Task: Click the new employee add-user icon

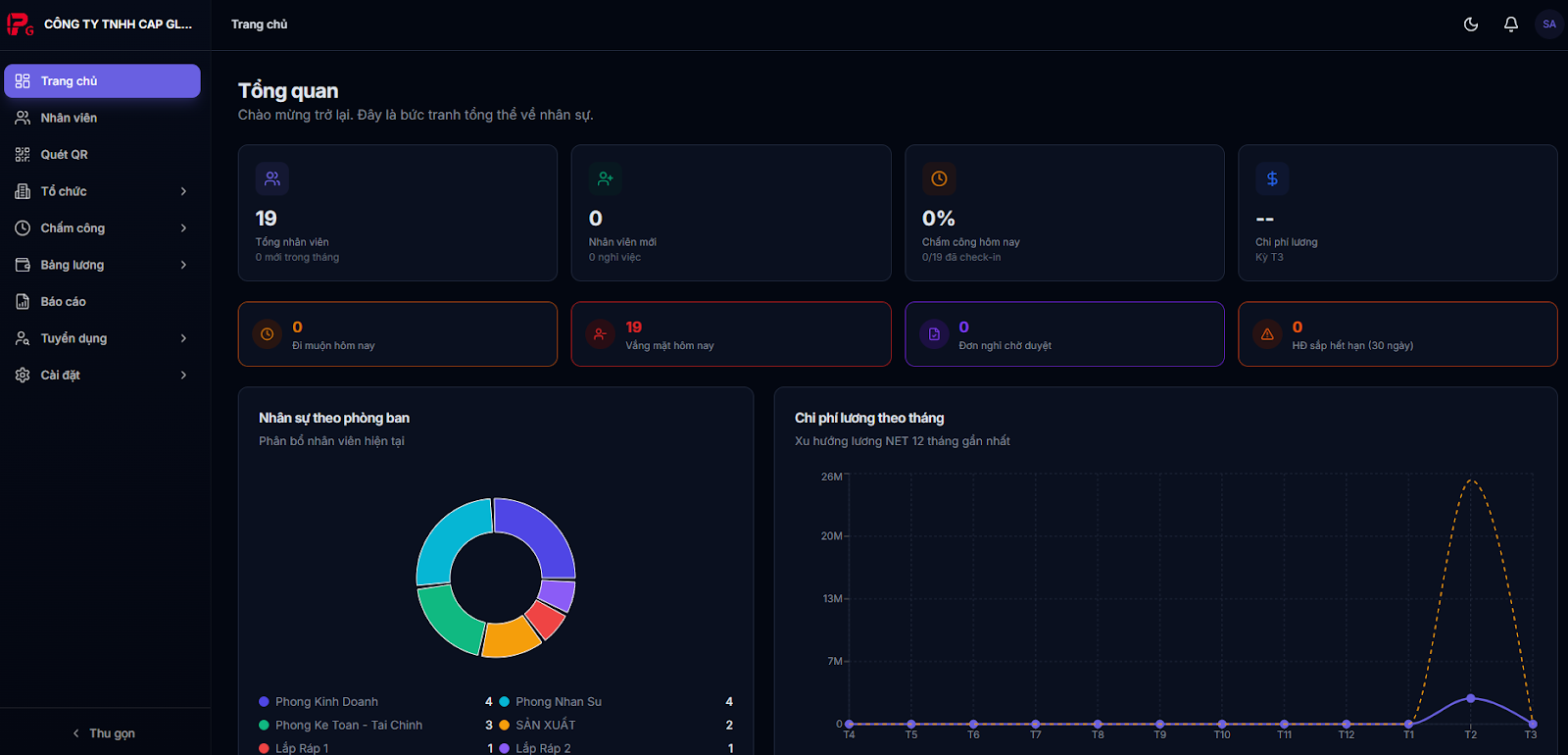Action: pyautogui.click(x=606, y=178)
